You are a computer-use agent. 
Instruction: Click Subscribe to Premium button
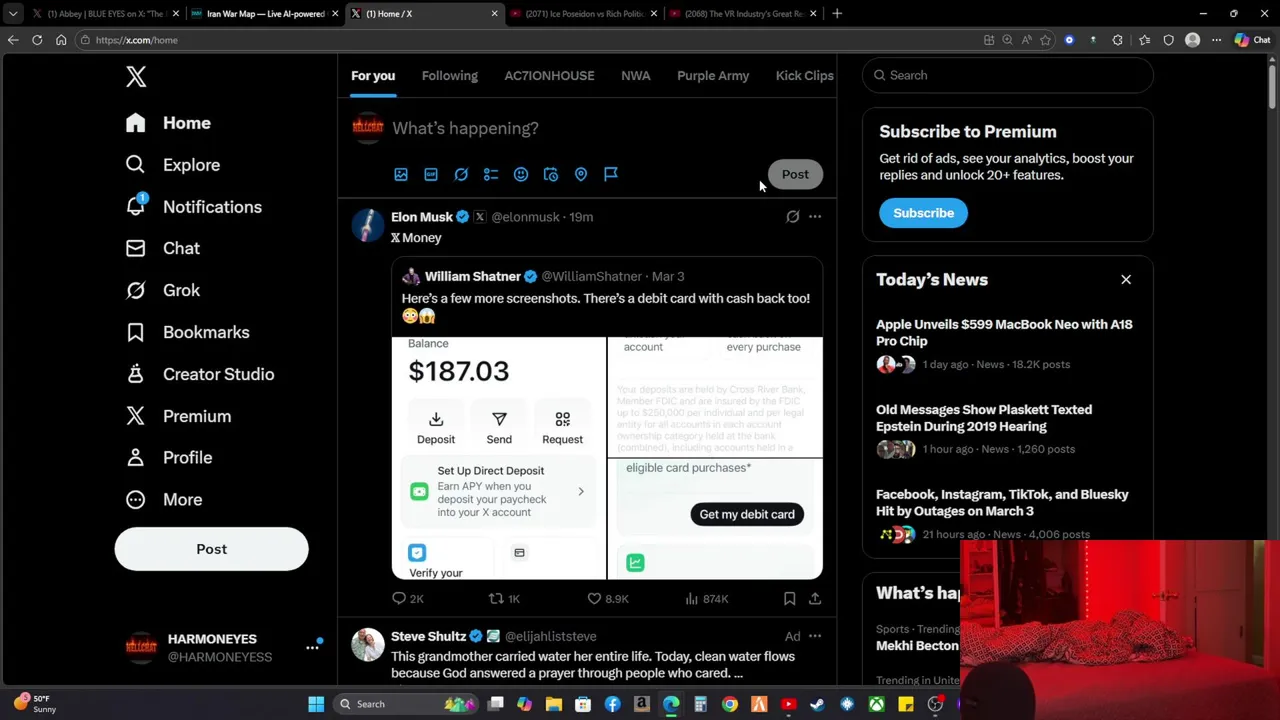point(923,213)
